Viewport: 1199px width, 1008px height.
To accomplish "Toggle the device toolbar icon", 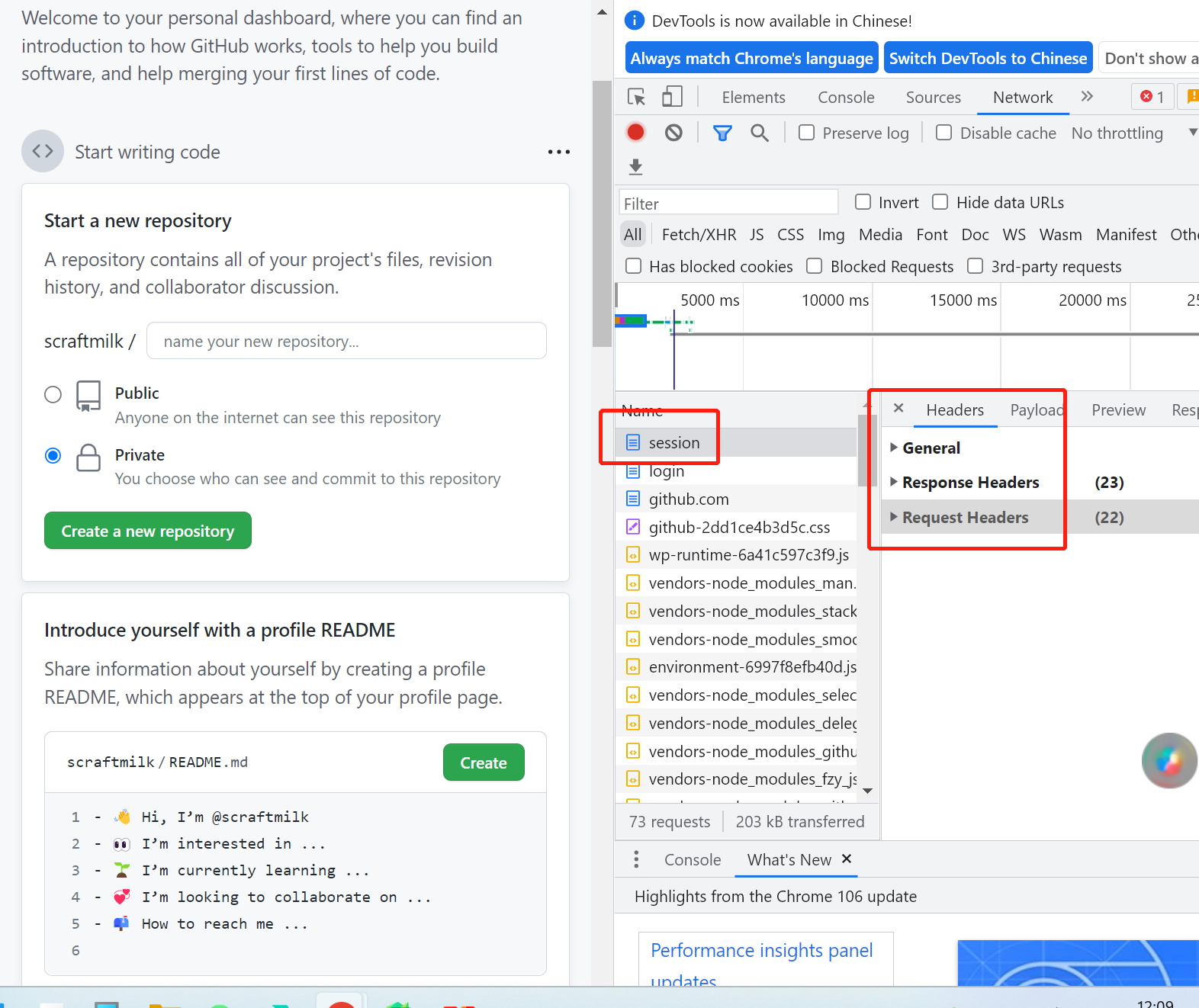I will (x=672, y=96).
